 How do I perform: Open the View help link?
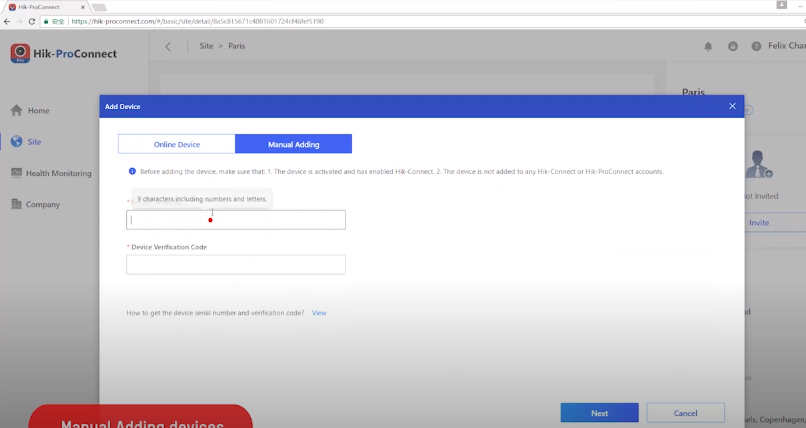coord(319,312)
